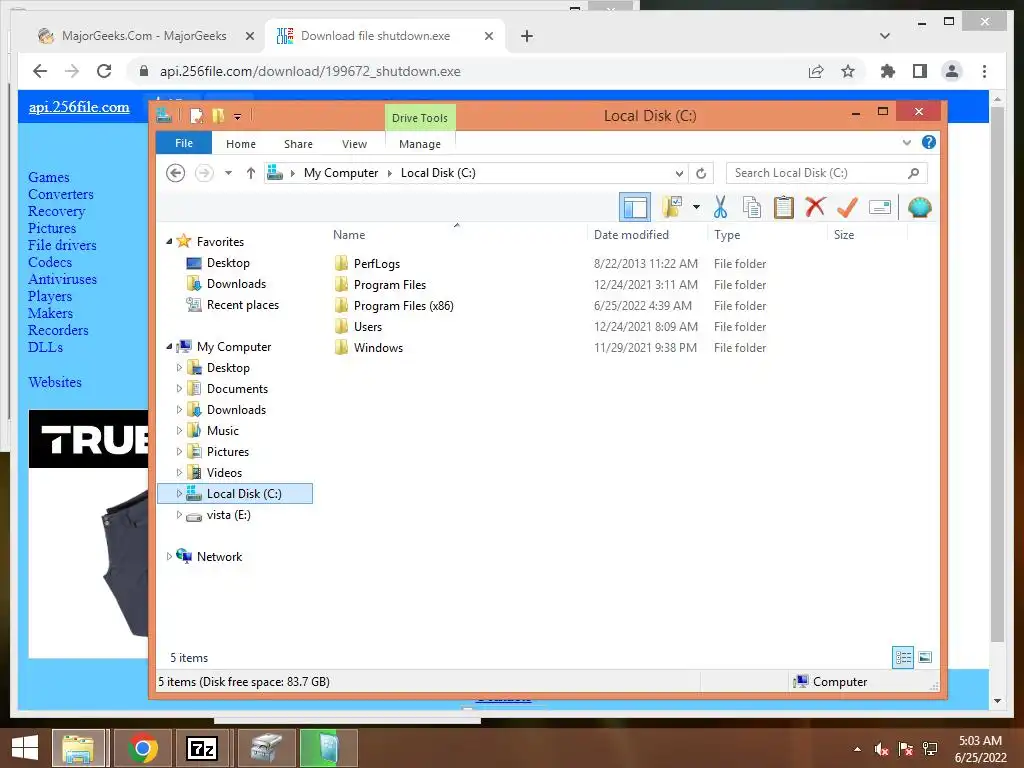Open the Manage ribbon tab
The width and height of the screenshot is (1024, 768).
420,144
